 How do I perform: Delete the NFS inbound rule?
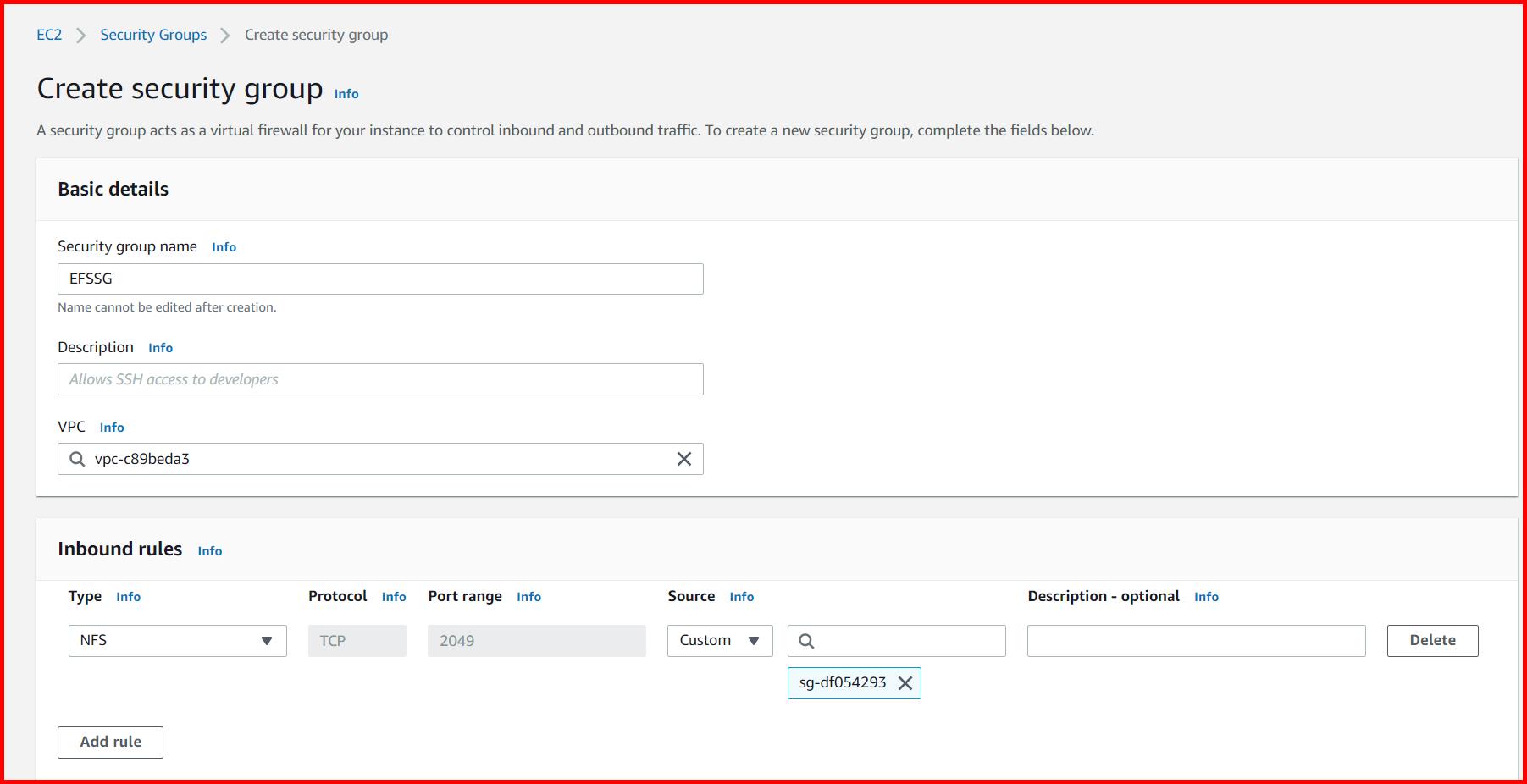[1431, 641]
